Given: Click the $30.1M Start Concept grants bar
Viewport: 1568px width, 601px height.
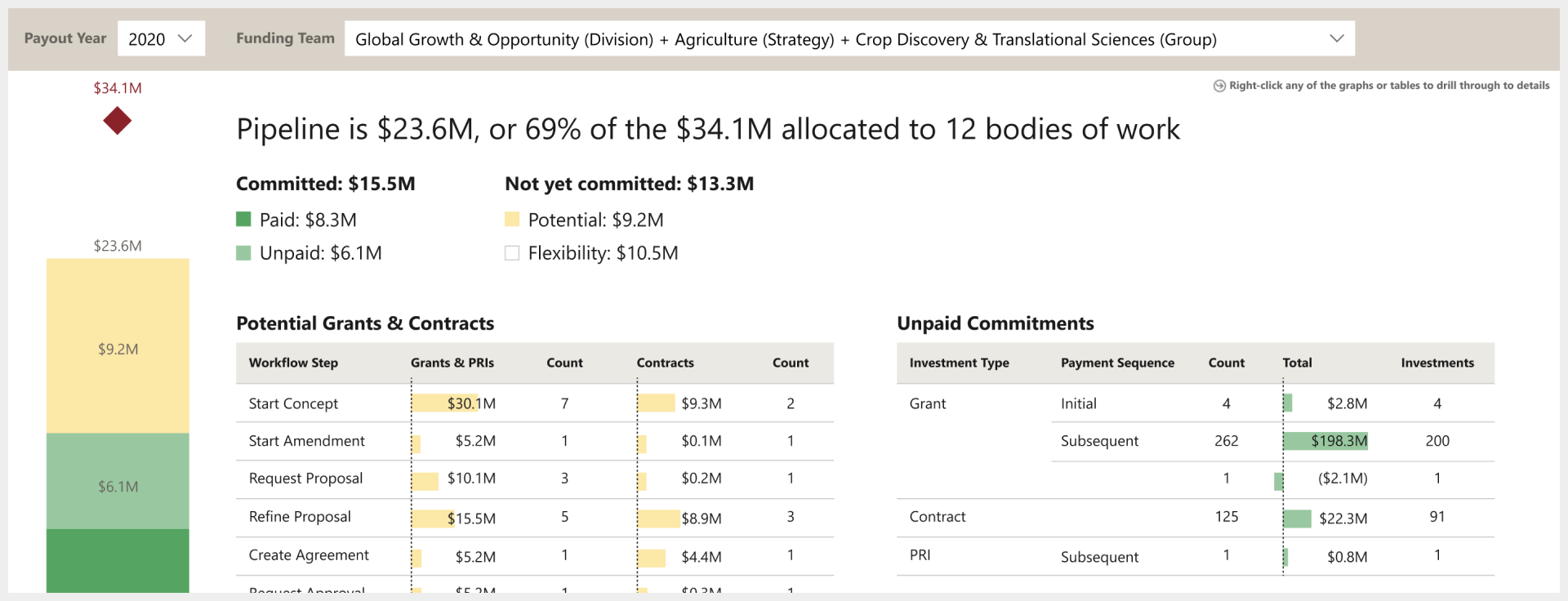Looking at the screenshot, I should (443, 403).
